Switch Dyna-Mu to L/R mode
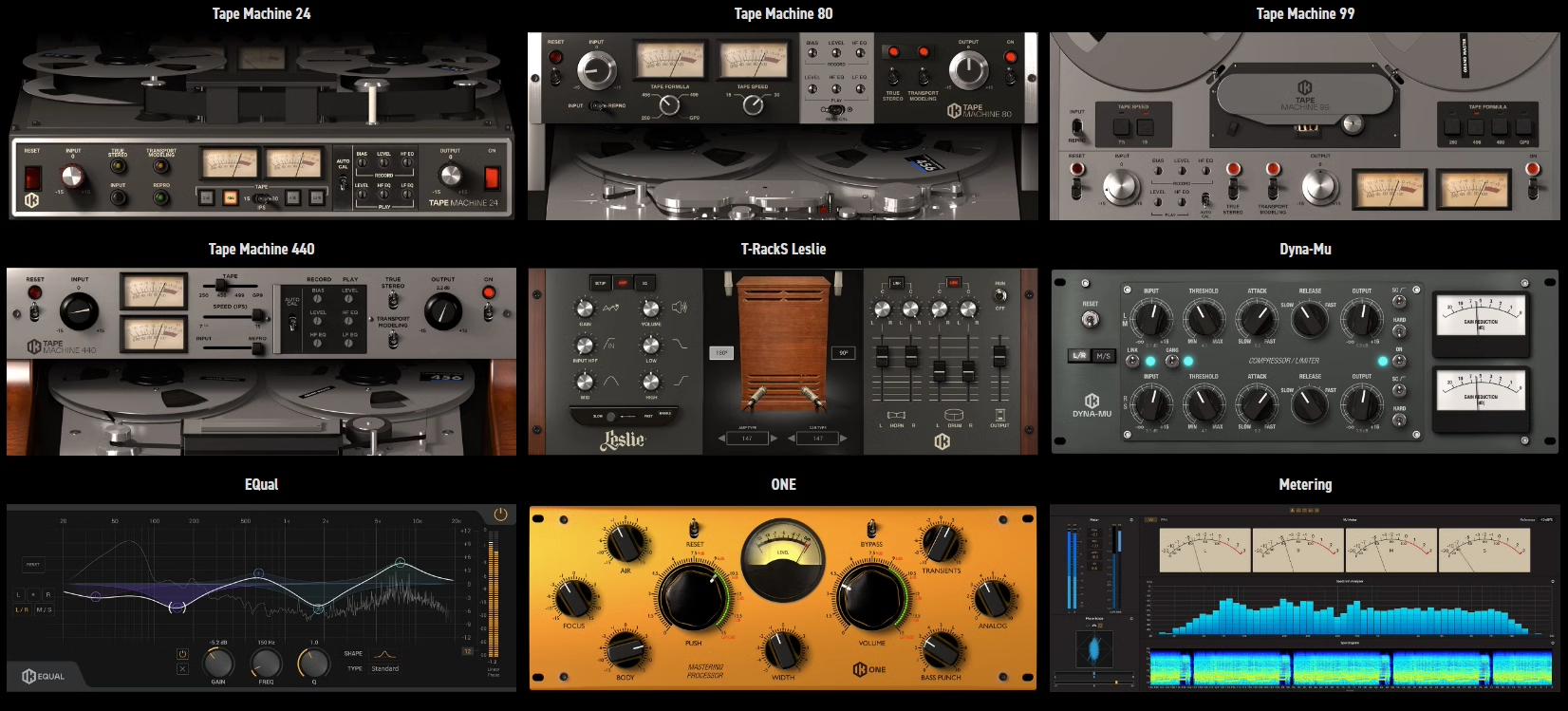The image size is (1568, 711). tap(1079, 356)
